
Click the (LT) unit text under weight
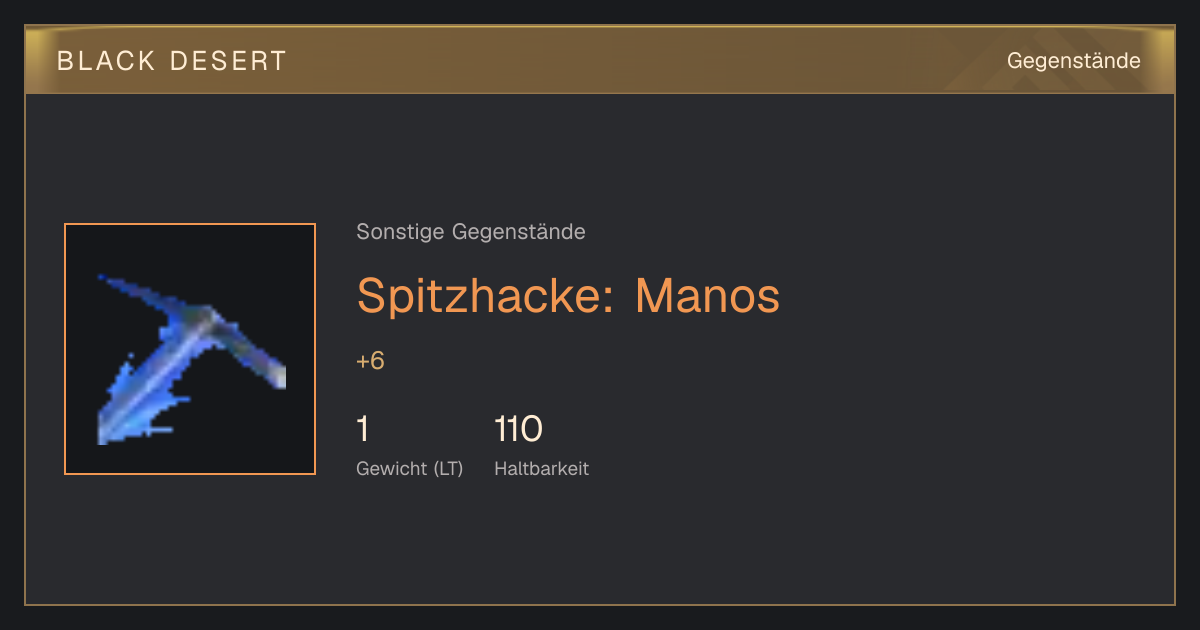click(x=448, y=469)
